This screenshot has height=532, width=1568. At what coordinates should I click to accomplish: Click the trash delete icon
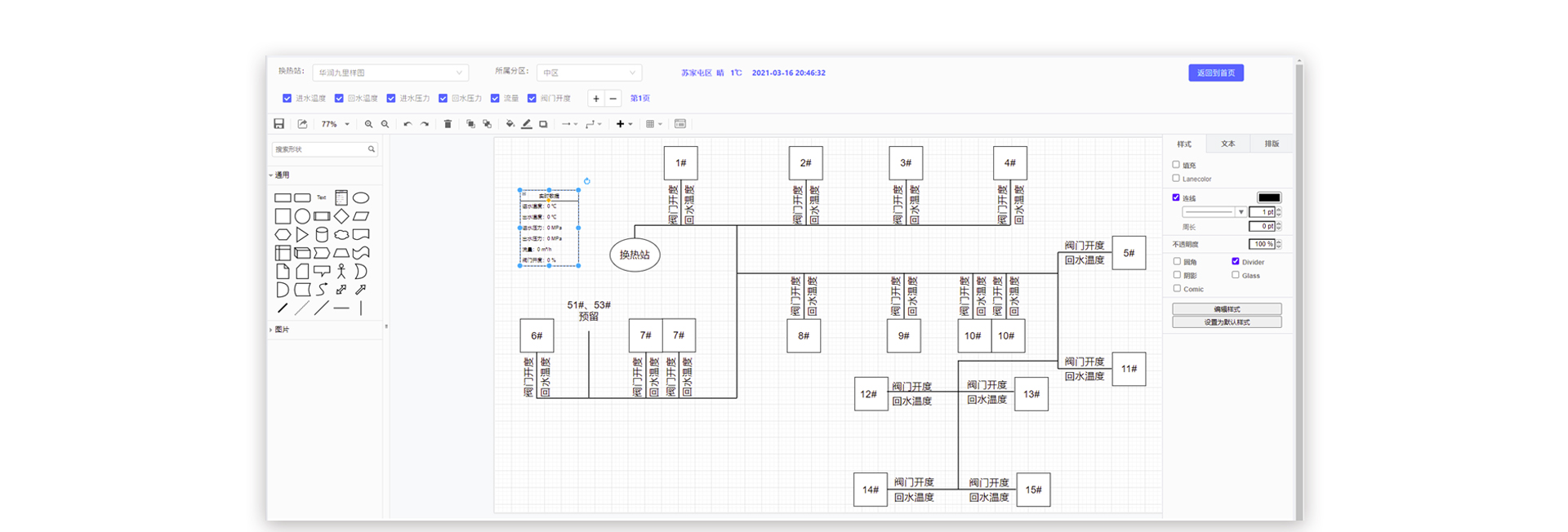(448, 124)
